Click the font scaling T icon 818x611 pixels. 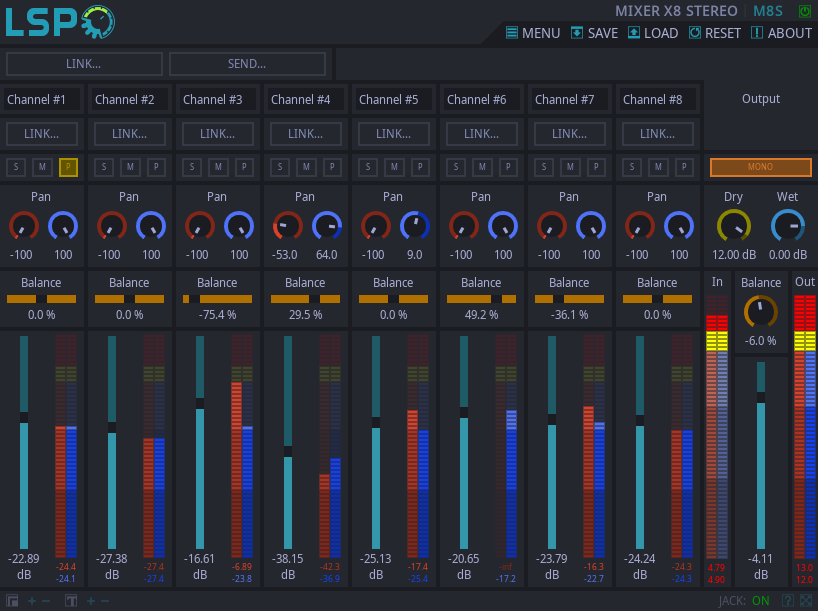click(x=71, y=601)
